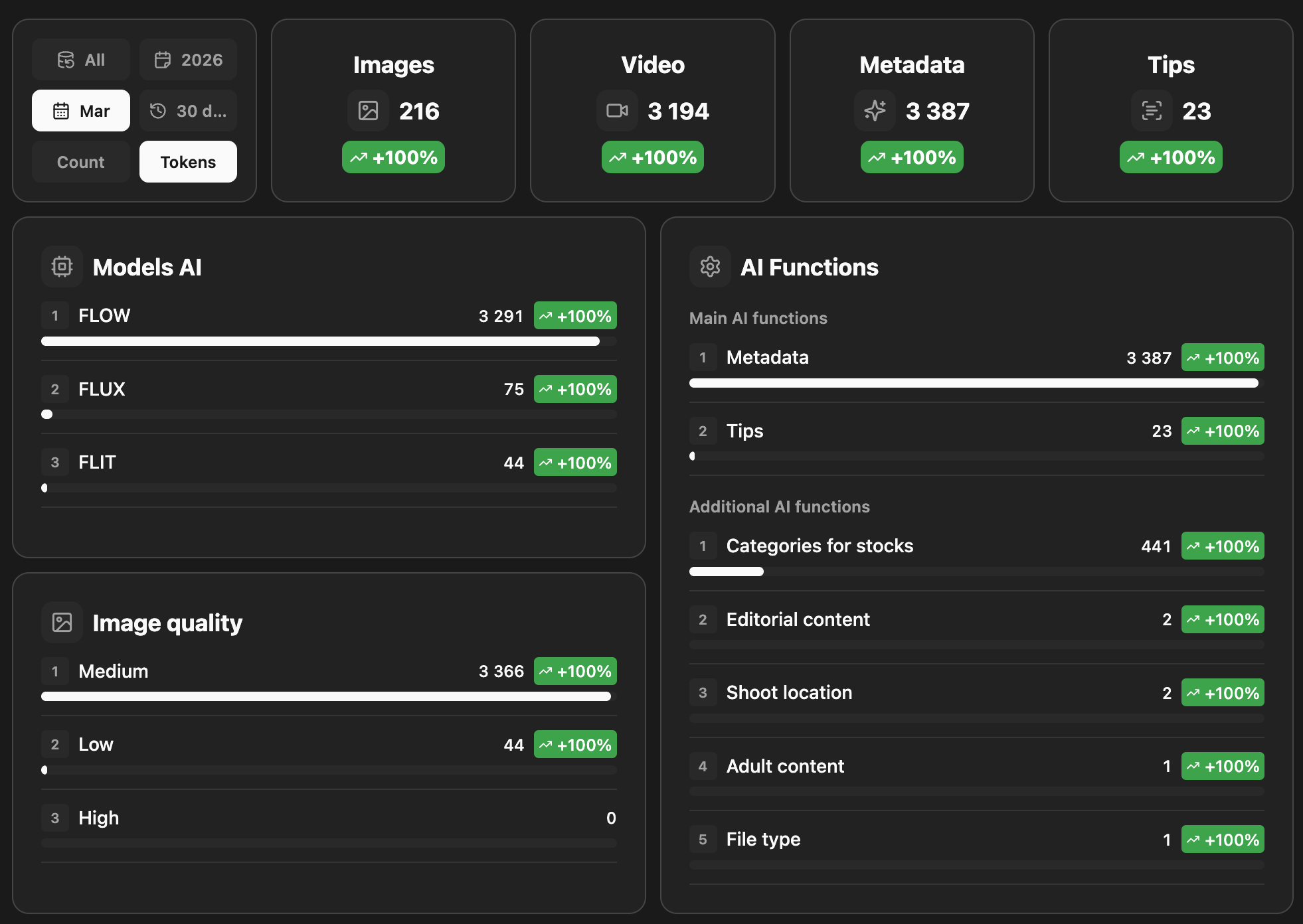Image resolution: width=1303 pixels, height=924 pixels.
Task: Click the gear icon beside AI Functions
Action: pos(710,267)
